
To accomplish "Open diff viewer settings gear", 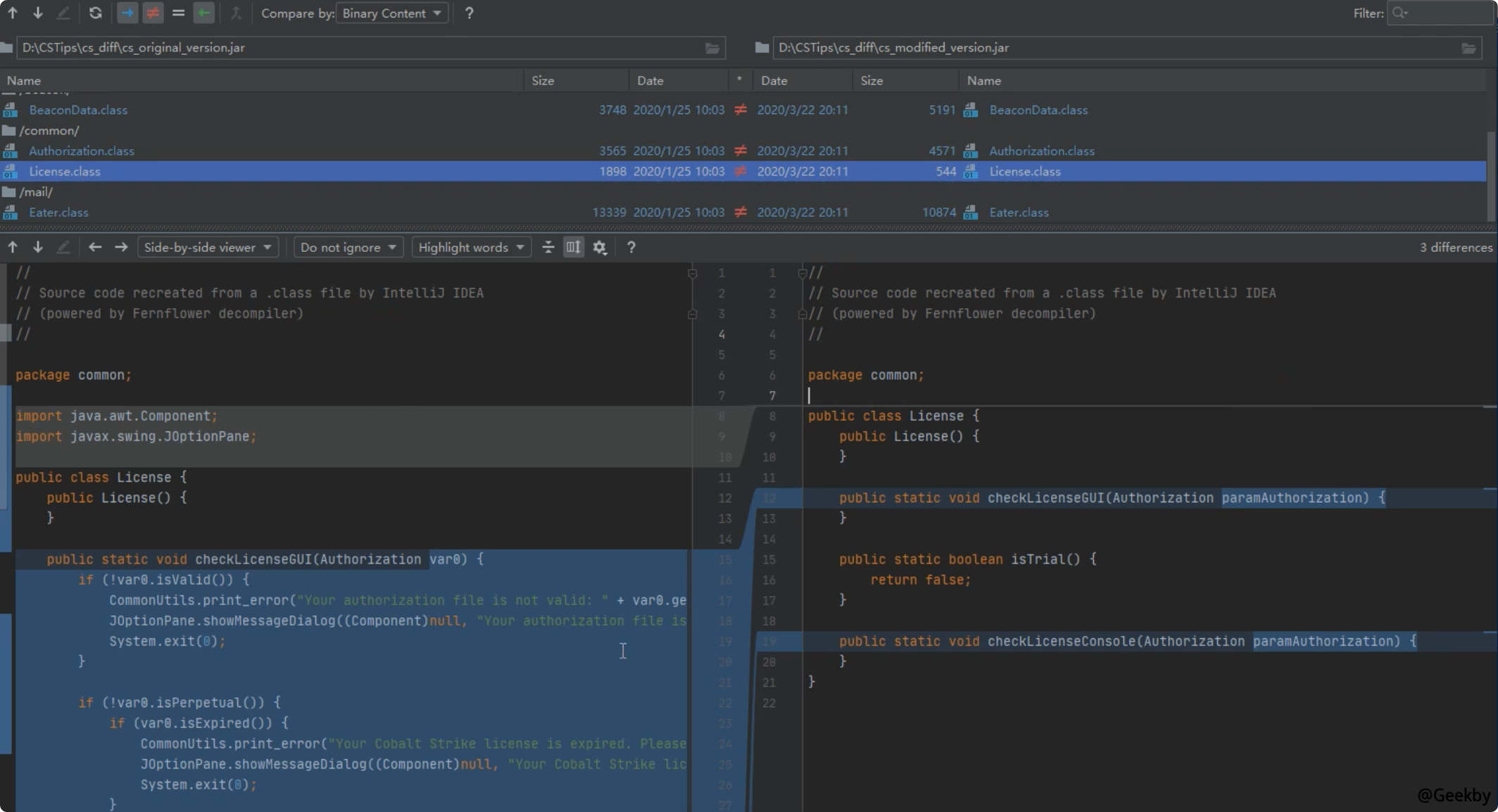I will point(600,247).
